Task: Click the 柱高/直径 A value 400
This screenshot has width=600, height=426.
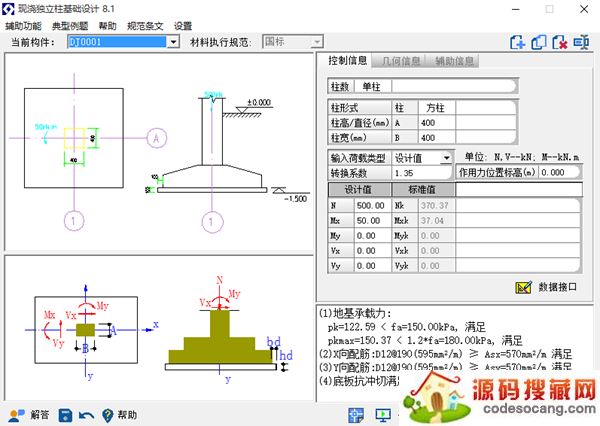Action: pos(436,123)
